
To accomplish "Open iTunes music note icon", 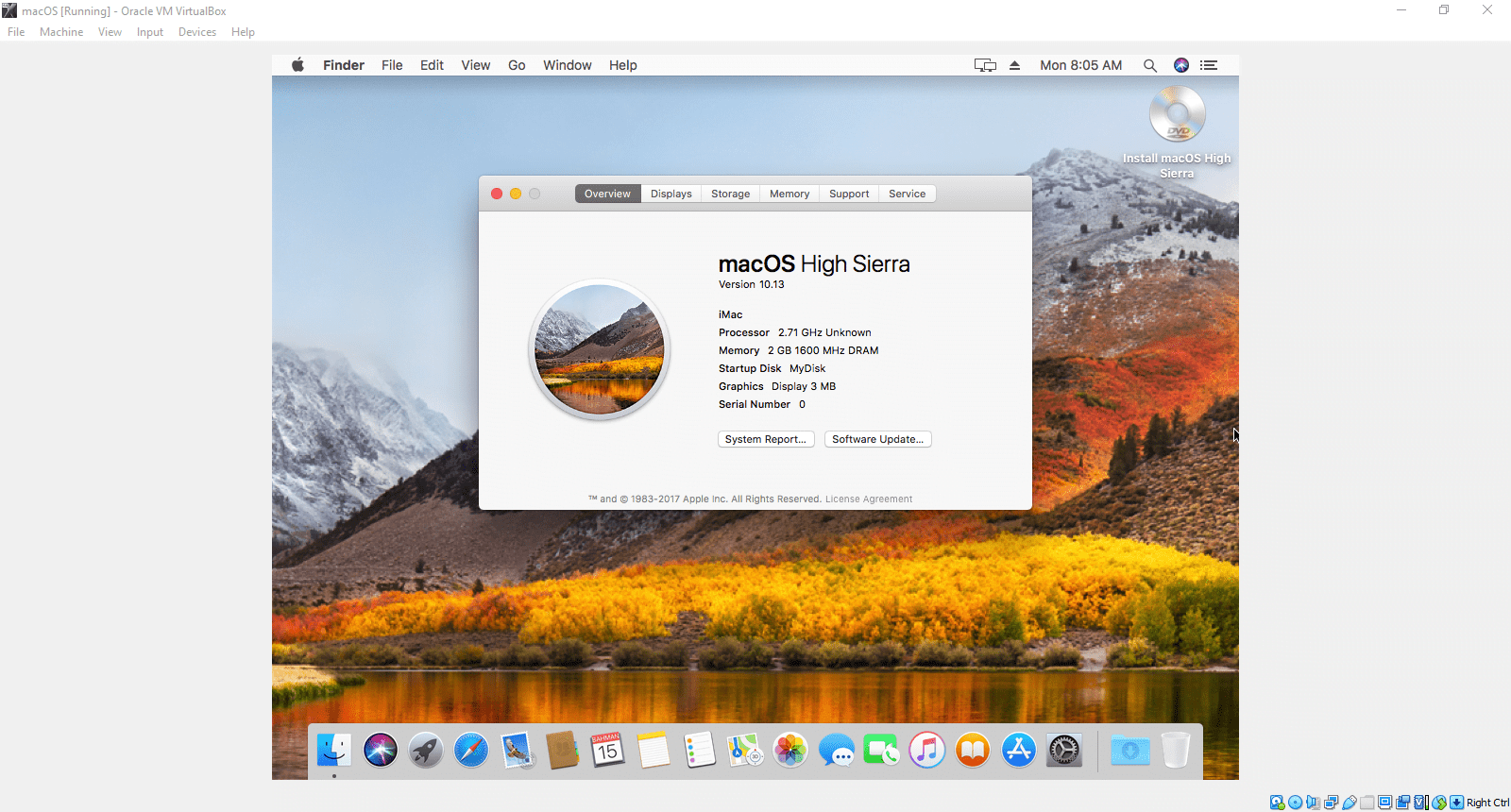I will 926,751.
